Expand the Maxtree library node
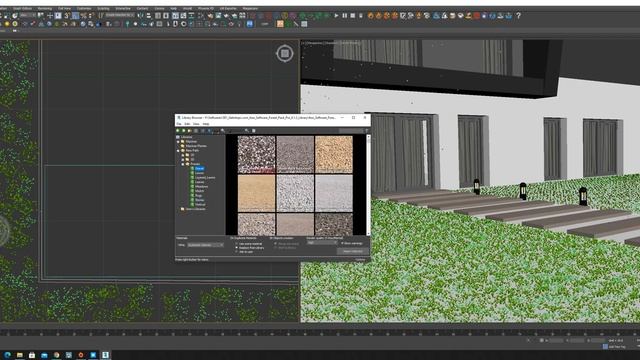This screenshot has width=640, height=360. coord(178,141)
